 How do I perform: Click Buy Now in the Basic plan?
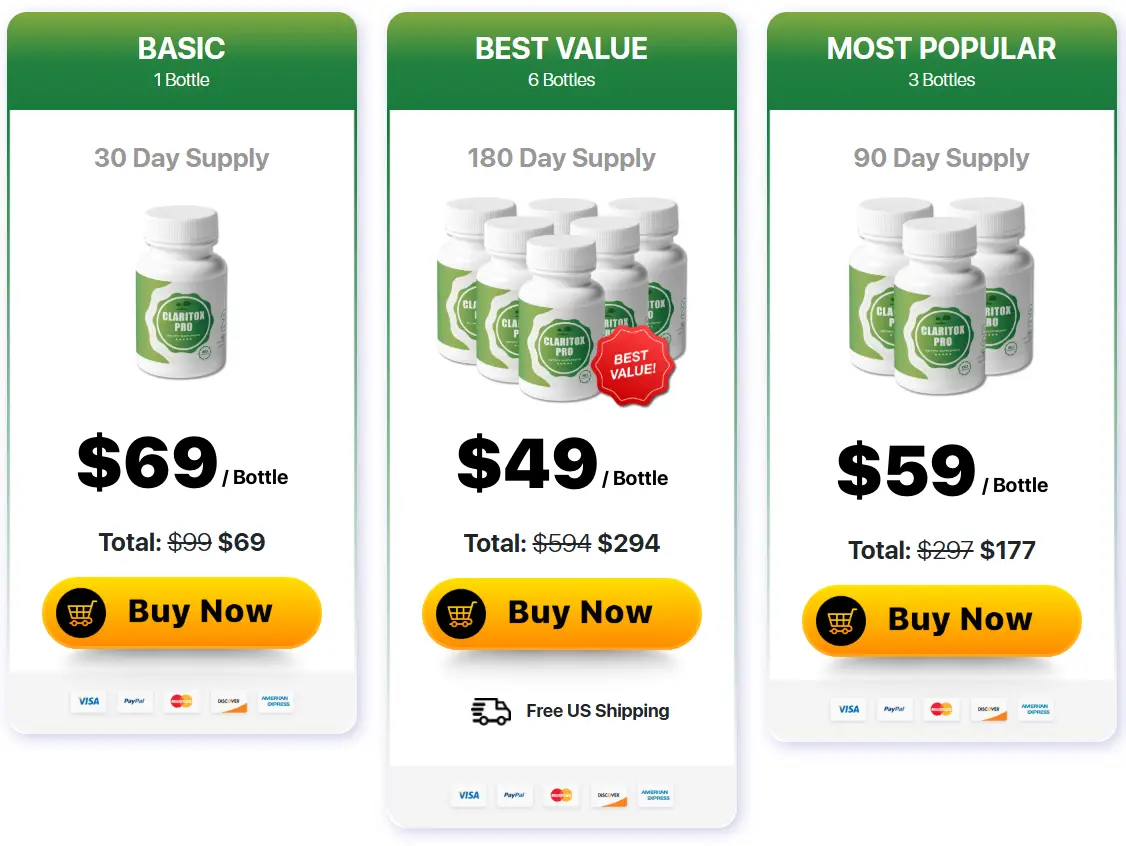tap(182, 611)
